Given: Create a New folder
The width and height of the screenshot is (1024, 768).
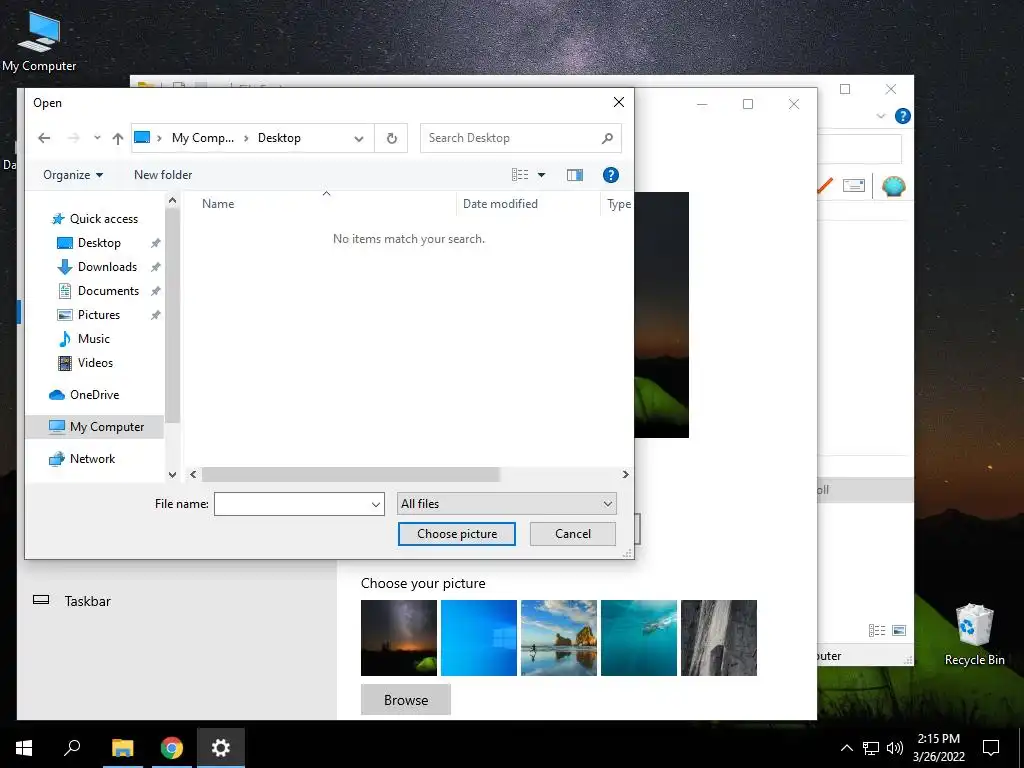Looking at the screenshot, I should click(163, 174).
